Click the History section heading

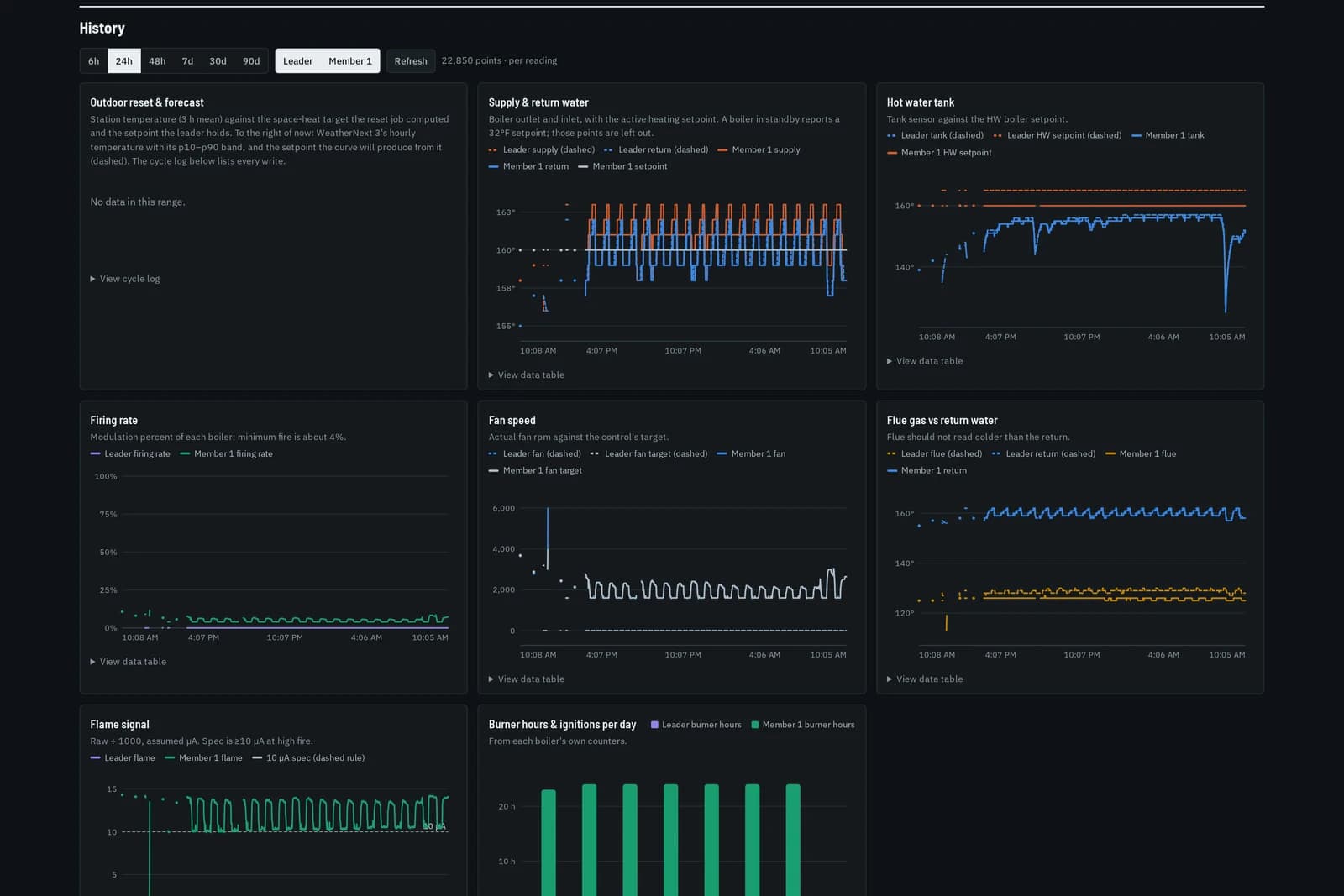click(102, 29)
